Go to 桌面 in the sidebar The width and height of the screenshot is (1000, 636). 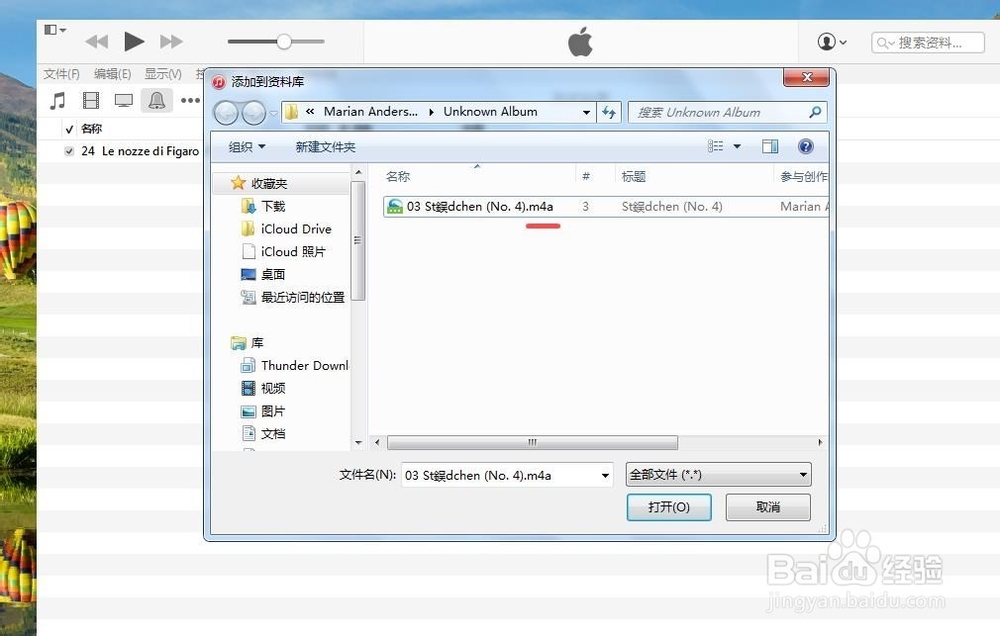point(263,274)
